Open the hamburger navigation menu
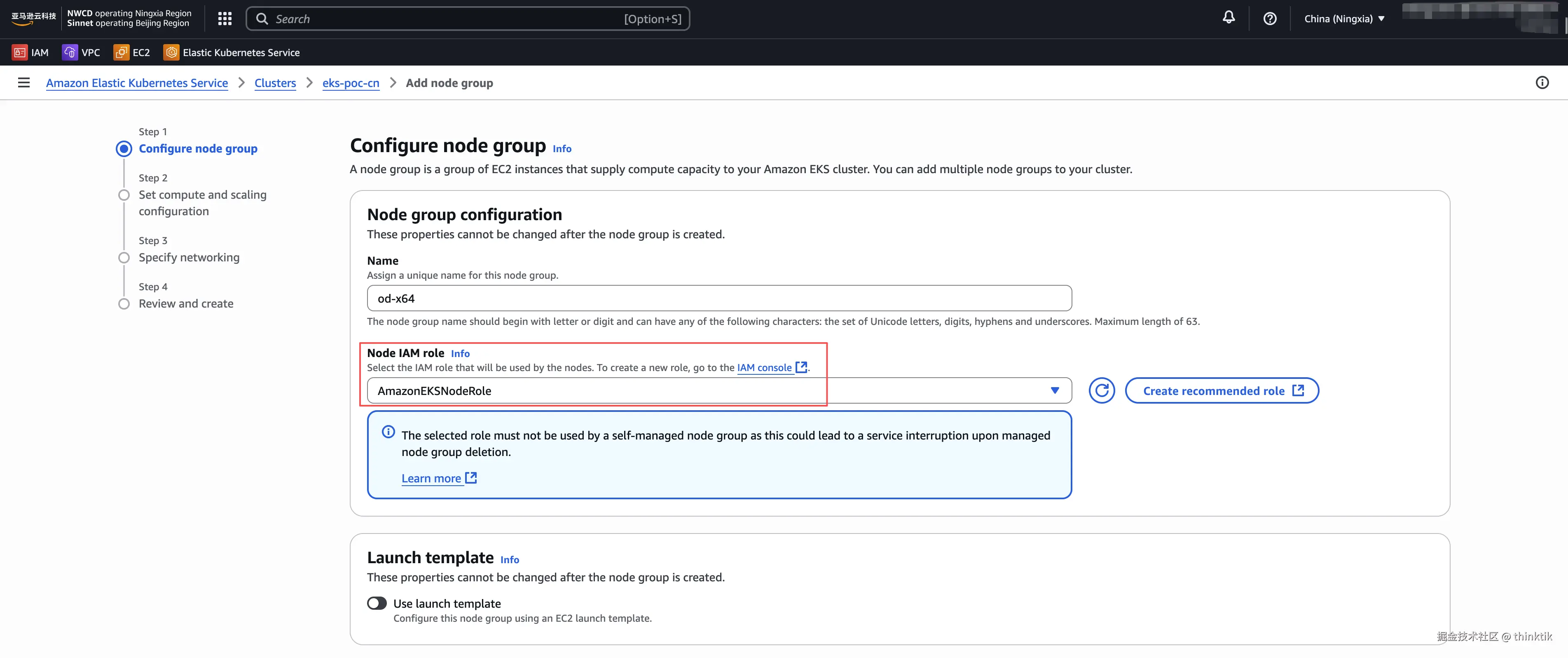The height and width of the screenshot is (658, 1568). tap(24, 82)
